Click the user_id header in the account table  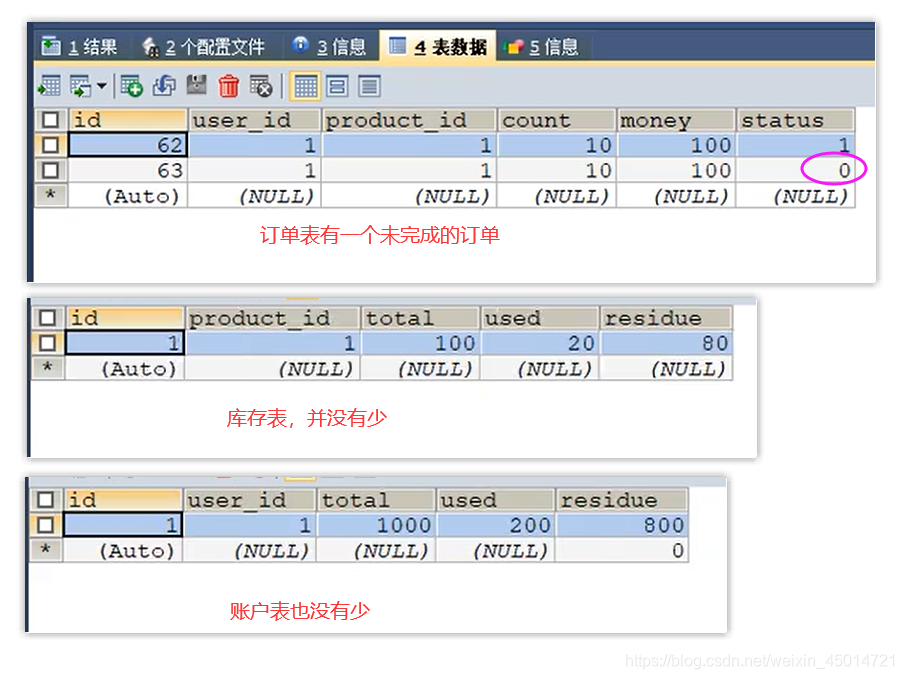pyautogui.click(x=250, y=500)
